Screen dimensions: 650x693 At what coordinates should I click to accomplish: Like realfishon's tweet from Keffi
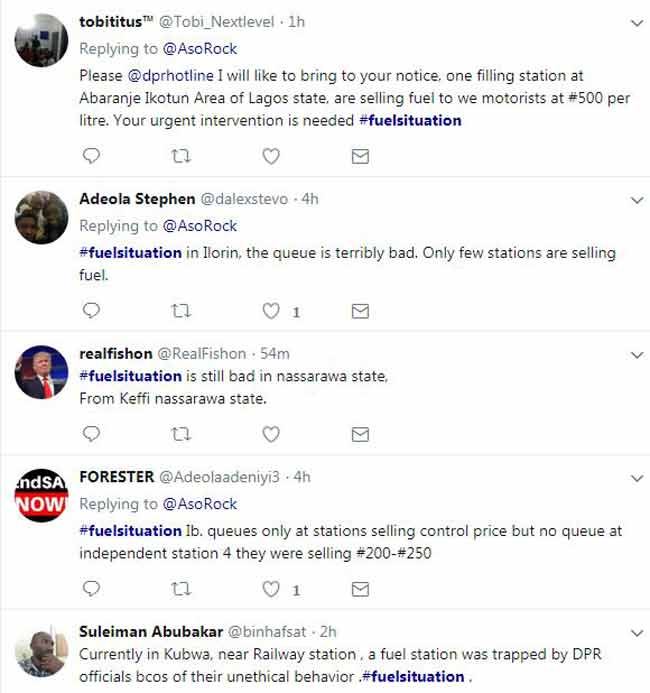(270, 433)
